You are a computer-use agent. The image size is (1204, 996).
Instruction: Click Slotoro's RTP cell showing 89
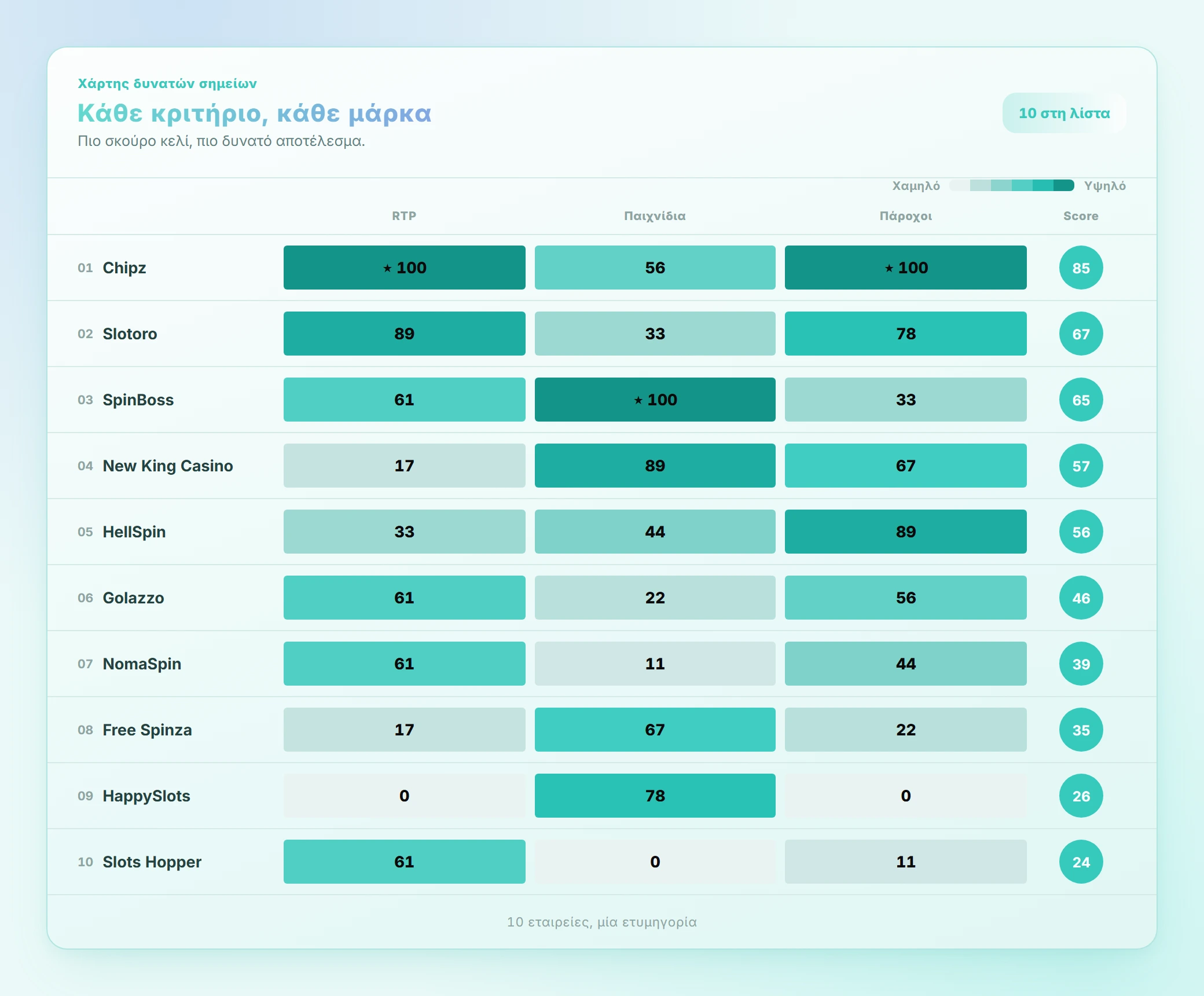point(404,334)
